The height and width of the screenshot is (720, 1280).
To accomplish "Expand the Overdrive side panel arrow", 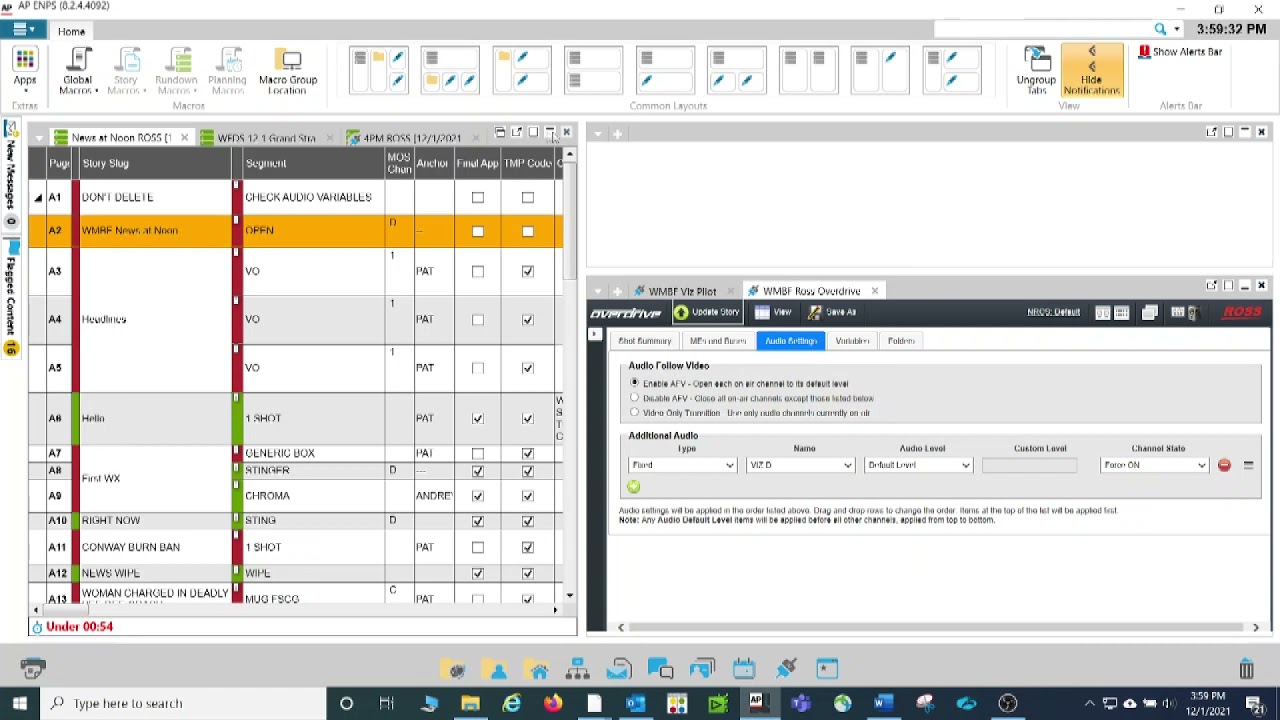I will coord(596,333).
